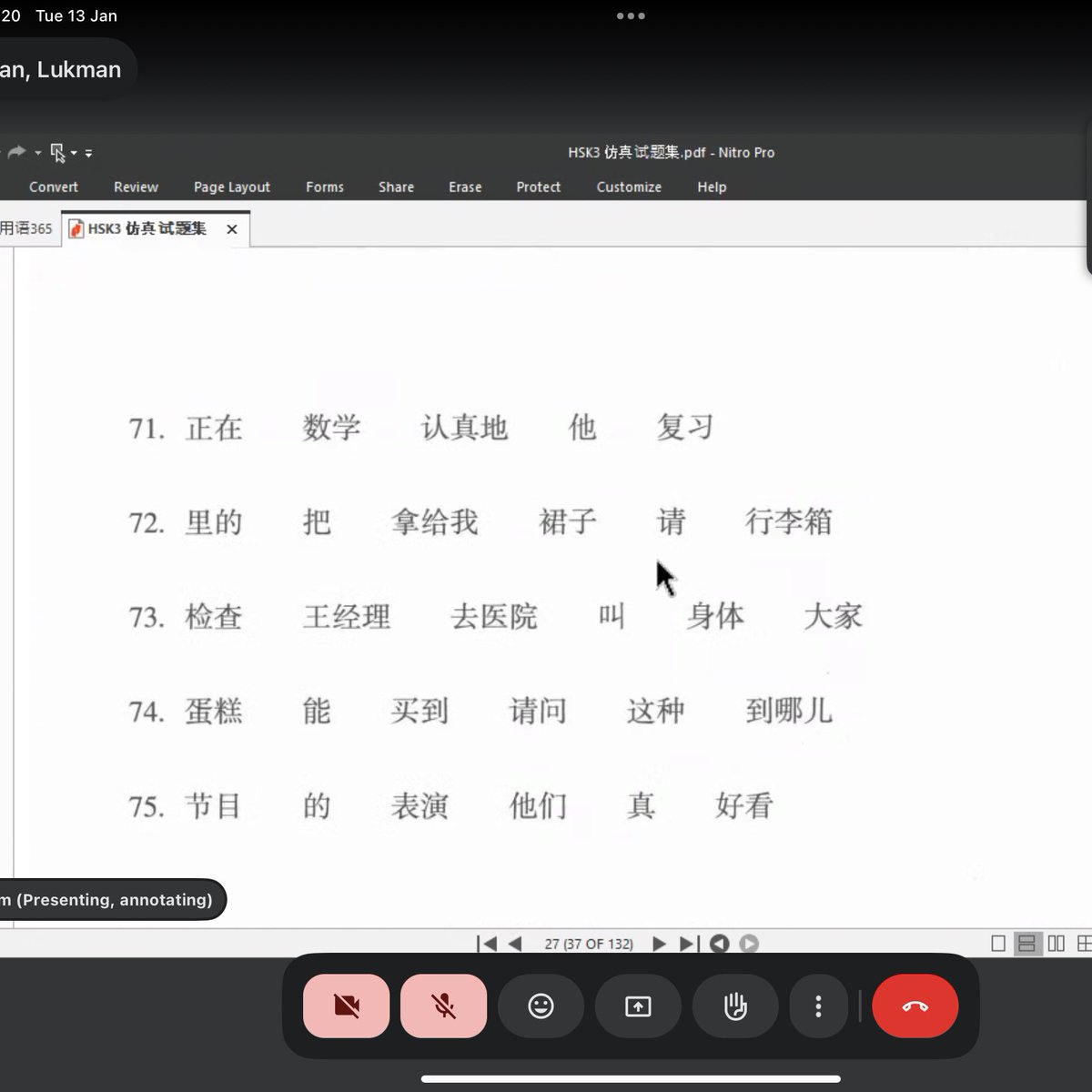Turn on the camera in the call

coord(347,1006)
